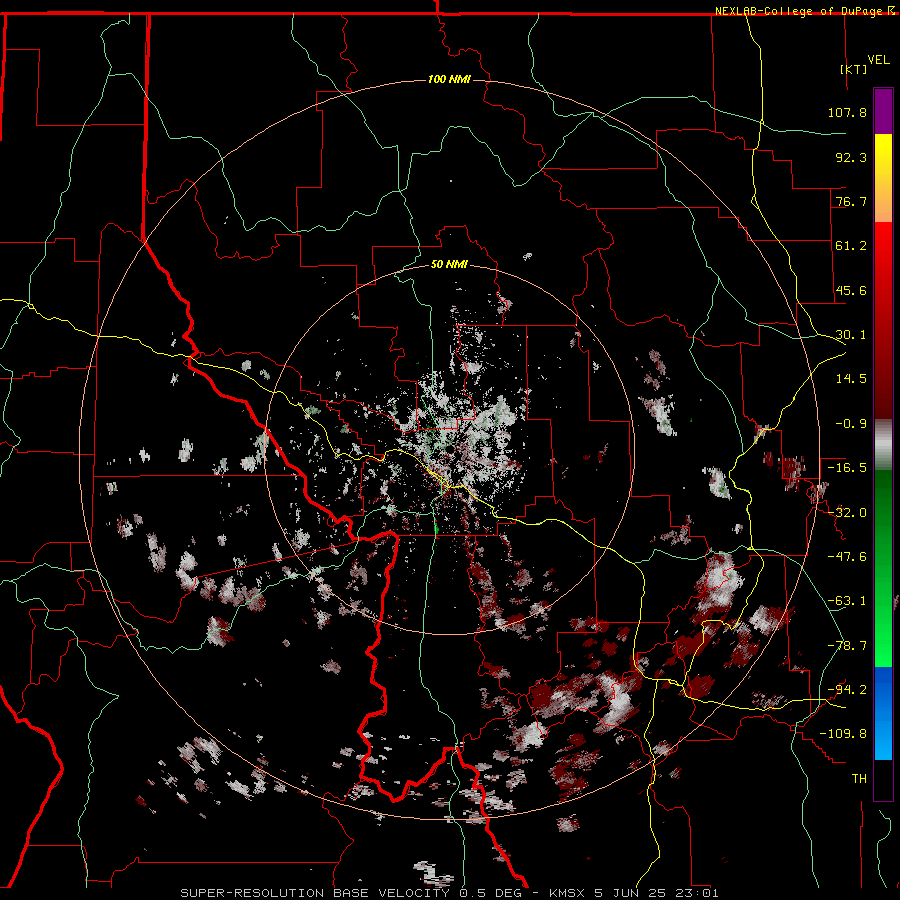Pick the red segment of the color bar
The image size is (900, 900).
883,320
